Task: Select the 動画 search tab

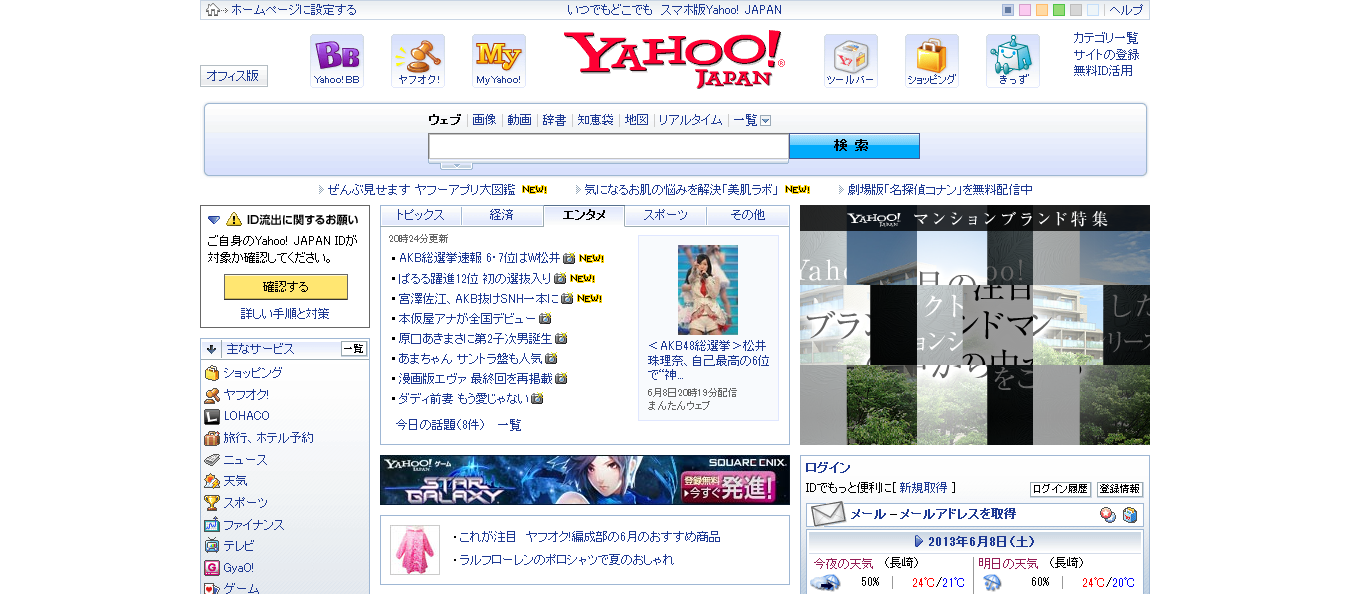Action: (519, 120)
